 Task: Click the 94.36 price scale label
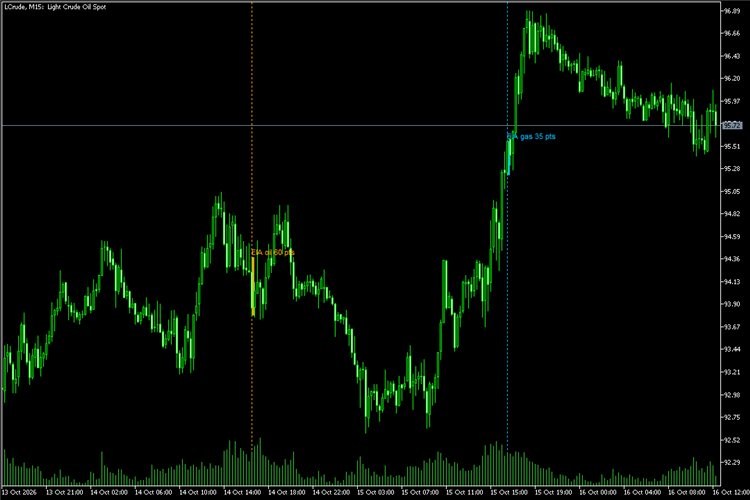[x=732, y=259]
